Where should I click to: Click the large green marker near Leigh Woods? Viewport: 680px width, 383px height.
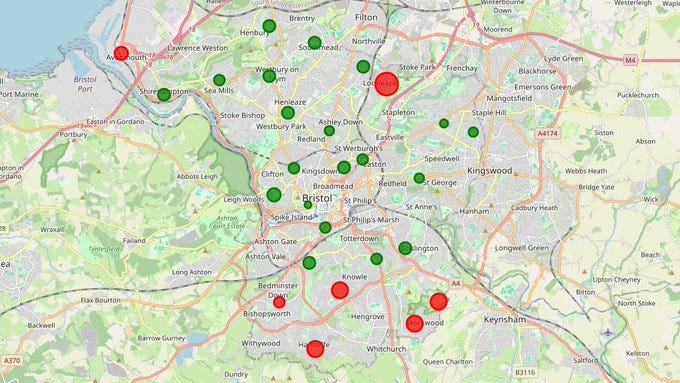[274, 195]
